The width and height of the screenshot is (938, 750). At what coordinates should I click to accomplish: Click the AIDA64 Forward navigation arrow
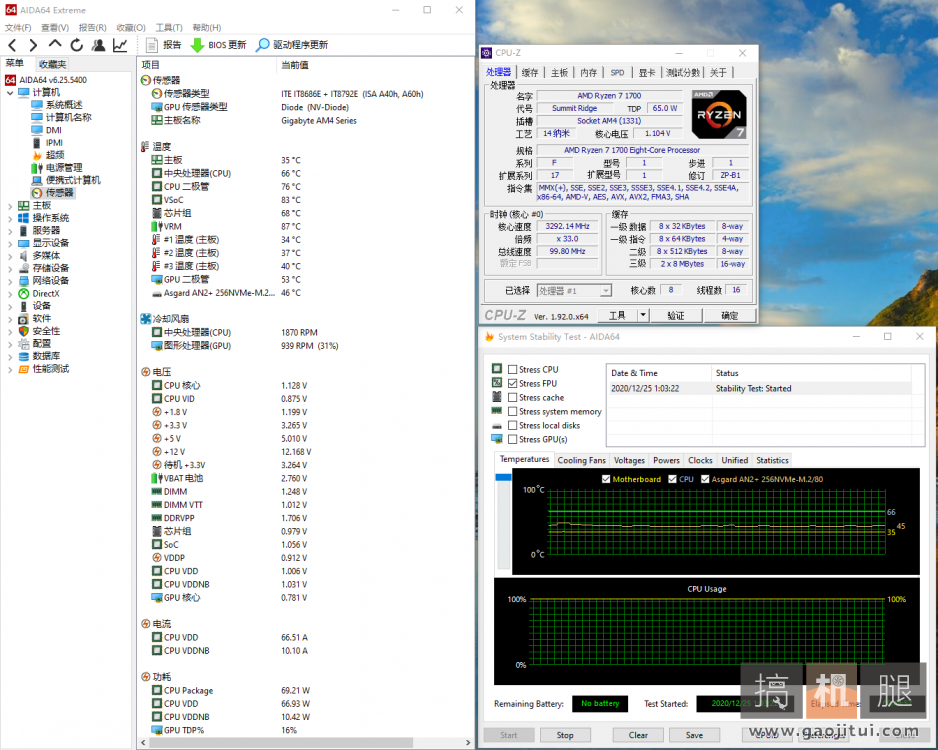point(33,45)
